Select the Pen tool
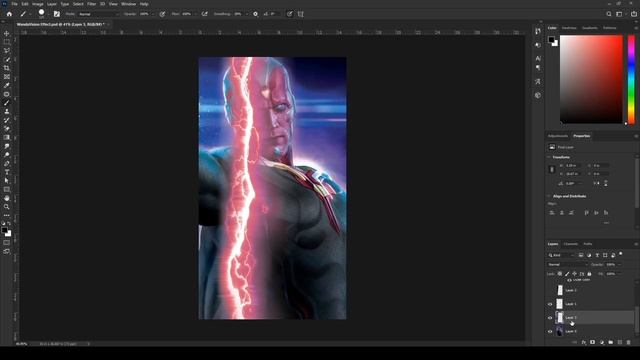This screenshot has height=360, width=640. click(x=7, y=163)
